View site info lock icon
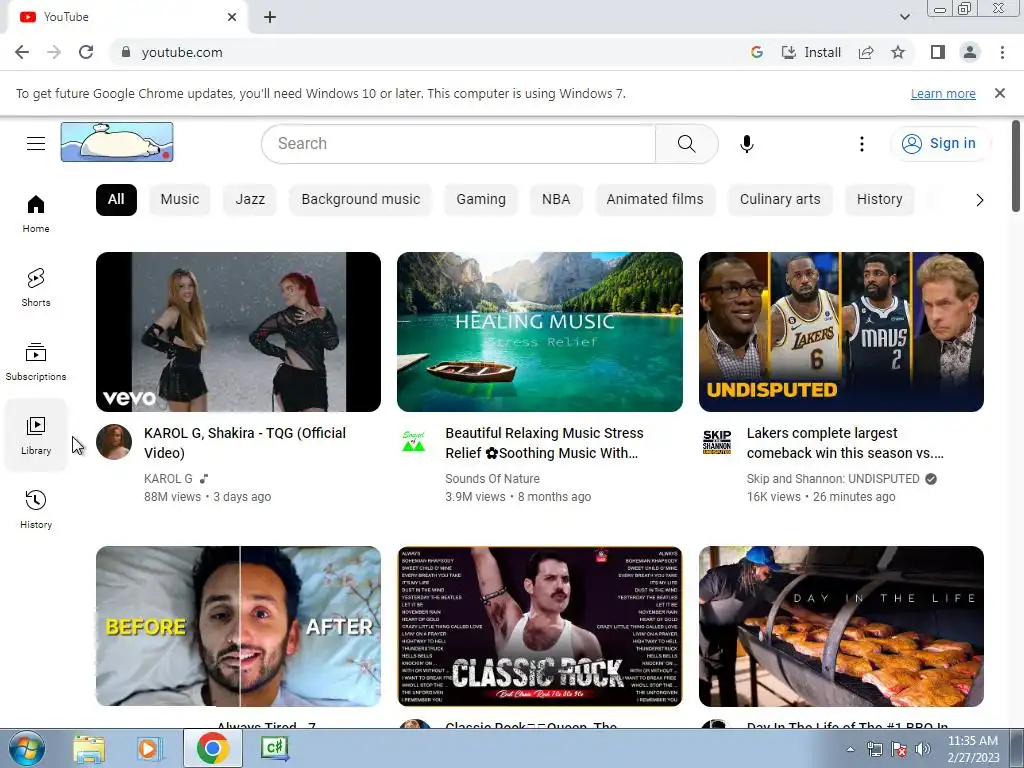The image size is (1024, 768). coord(126,52)
